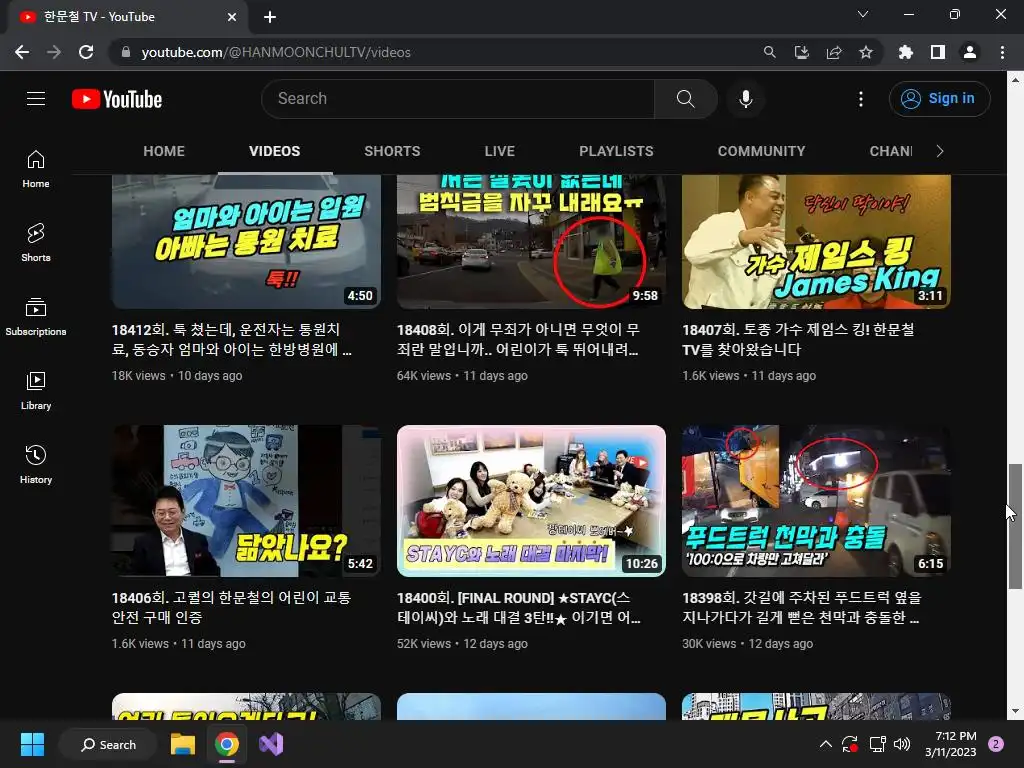Open History in the sidebar
Viewport: 1024px width, 768px height.
36,464
